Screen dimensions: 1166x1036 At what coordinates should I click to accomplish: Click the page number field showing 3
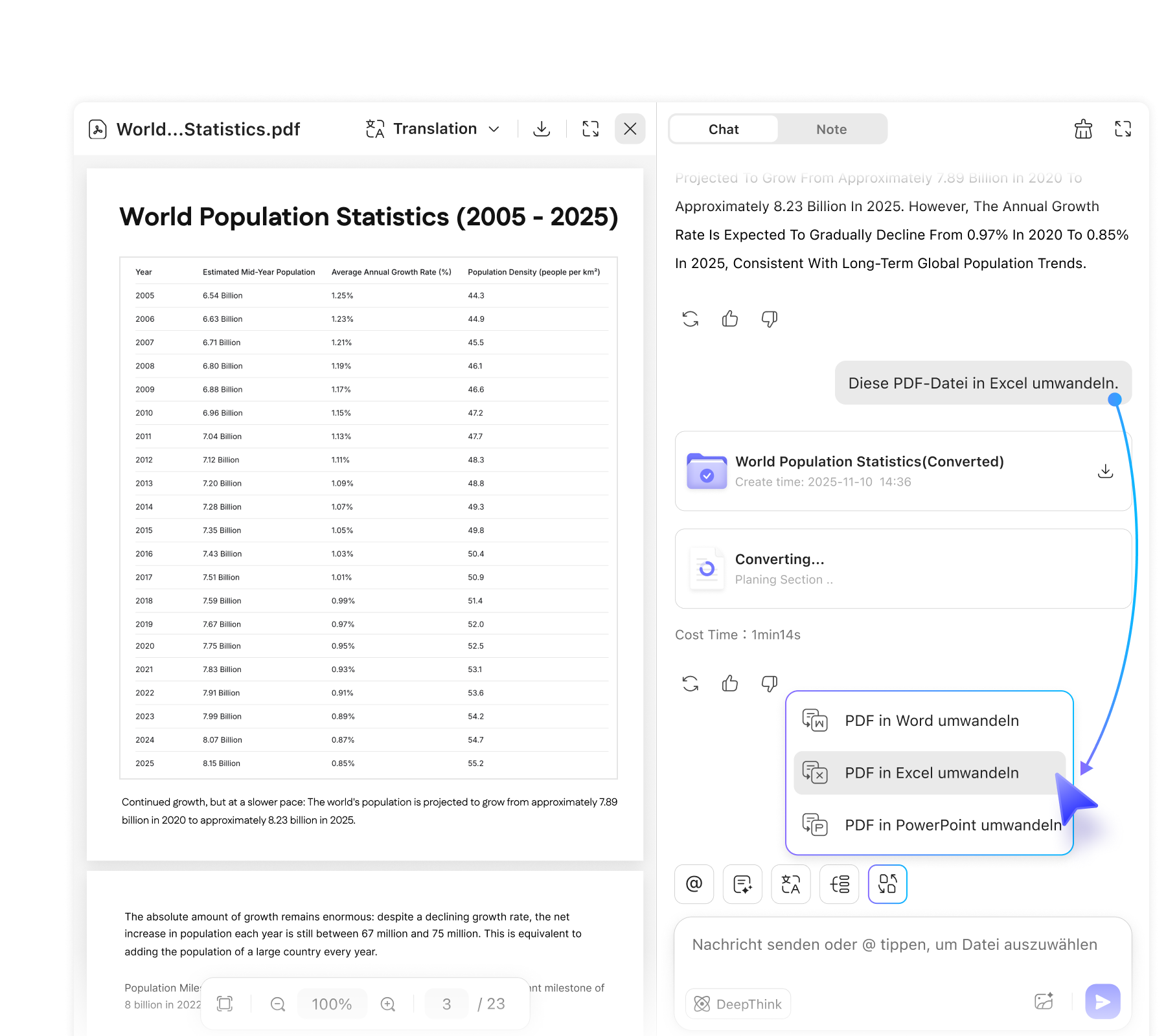[x=446, y=1004]
